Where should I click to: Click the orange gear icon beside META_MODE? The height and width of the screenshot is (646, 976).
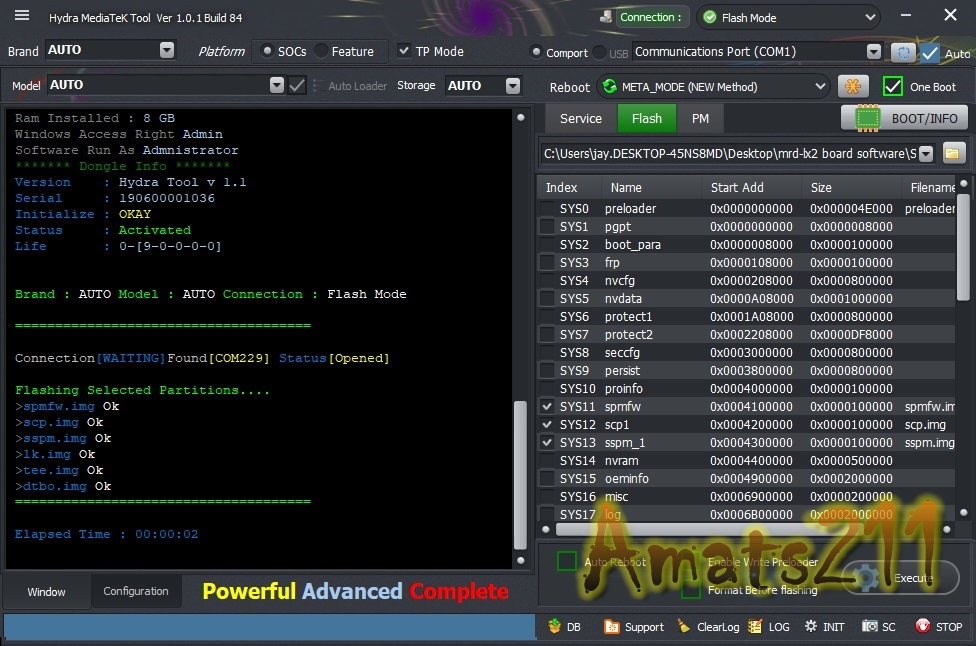pos(853,87)
